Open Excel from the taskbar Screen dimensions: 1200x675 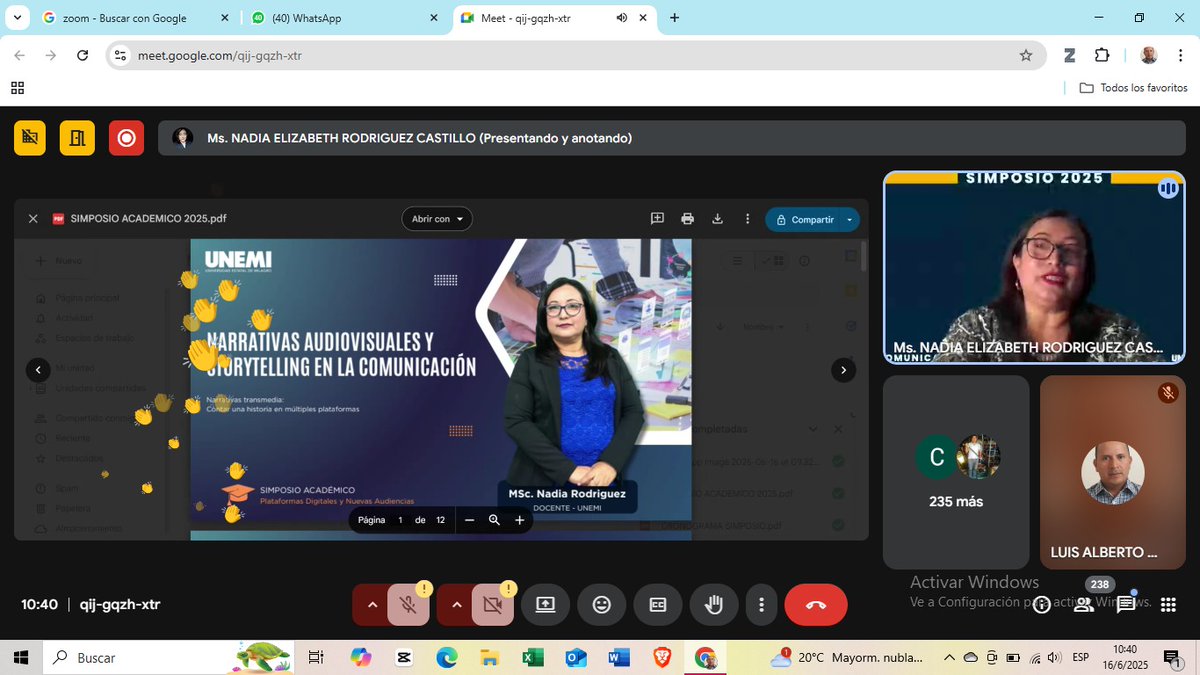(532, 657)
